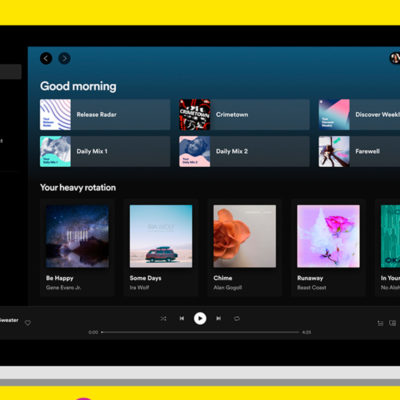
Task: Click the track duration time label
Action: pyautogui.click(x=307, y=332)
